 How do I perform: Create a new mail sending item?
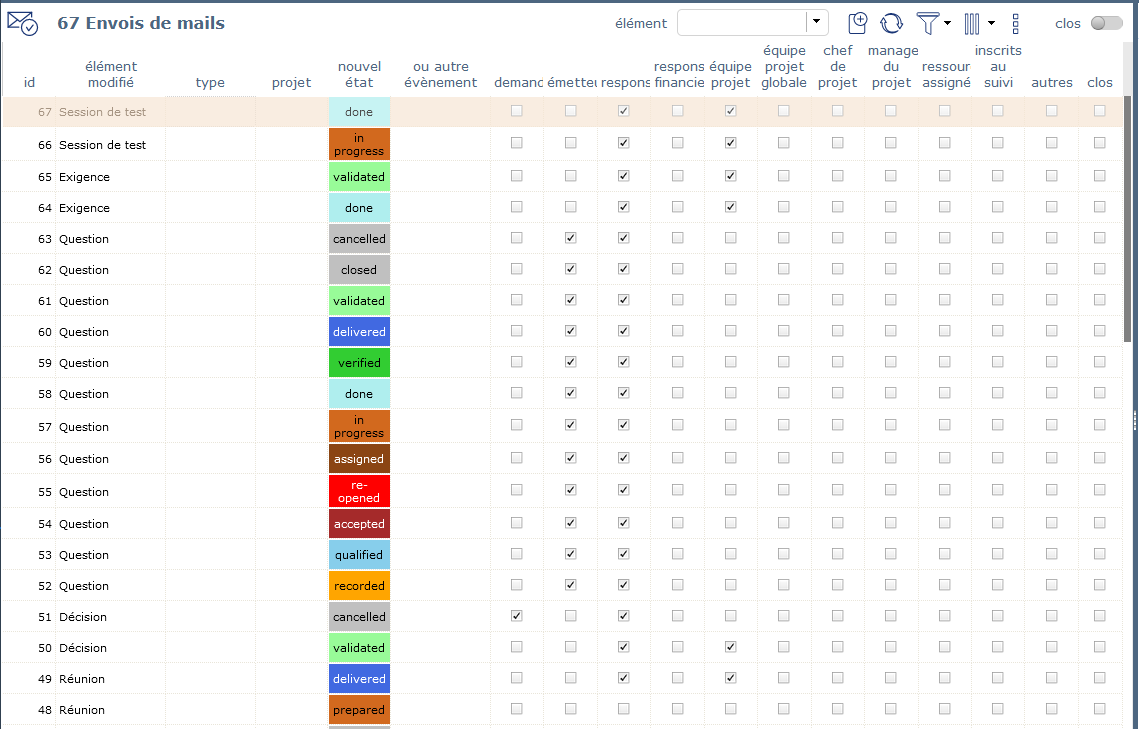click(857, 23)
